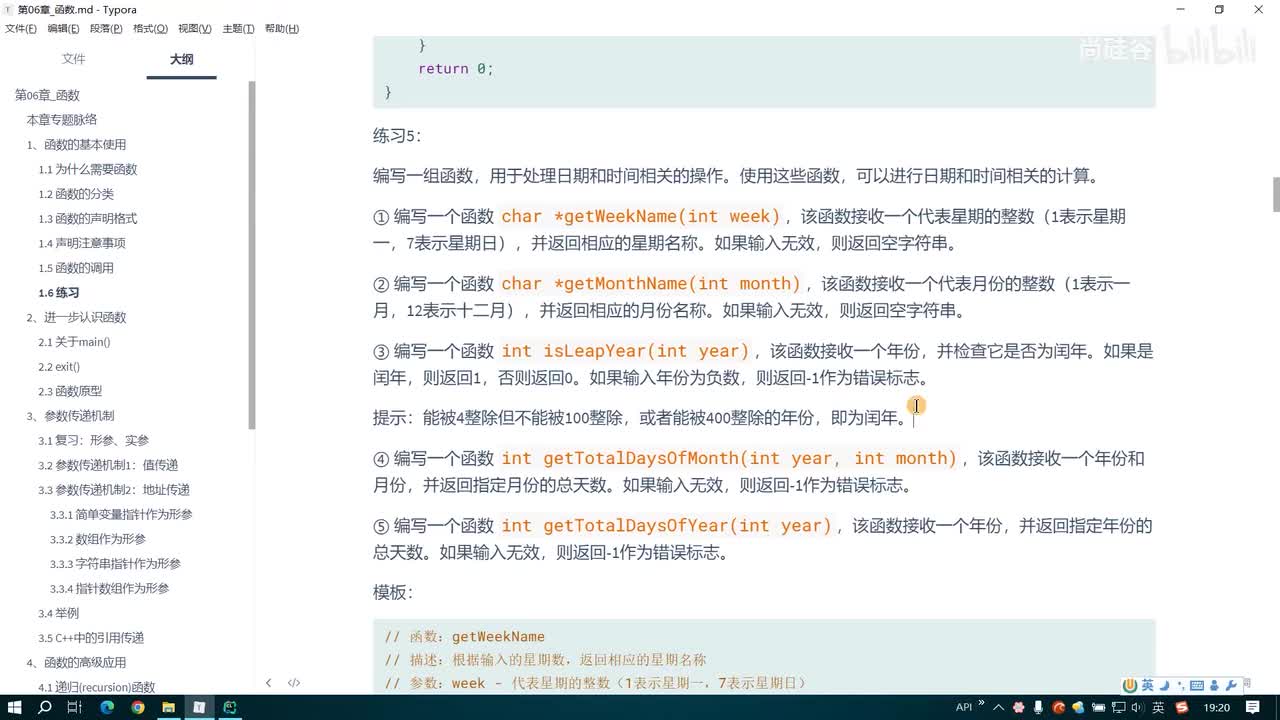1280x720 pixels.
Task: Open outline item 2、进一步认识函数
Action: 76,317
